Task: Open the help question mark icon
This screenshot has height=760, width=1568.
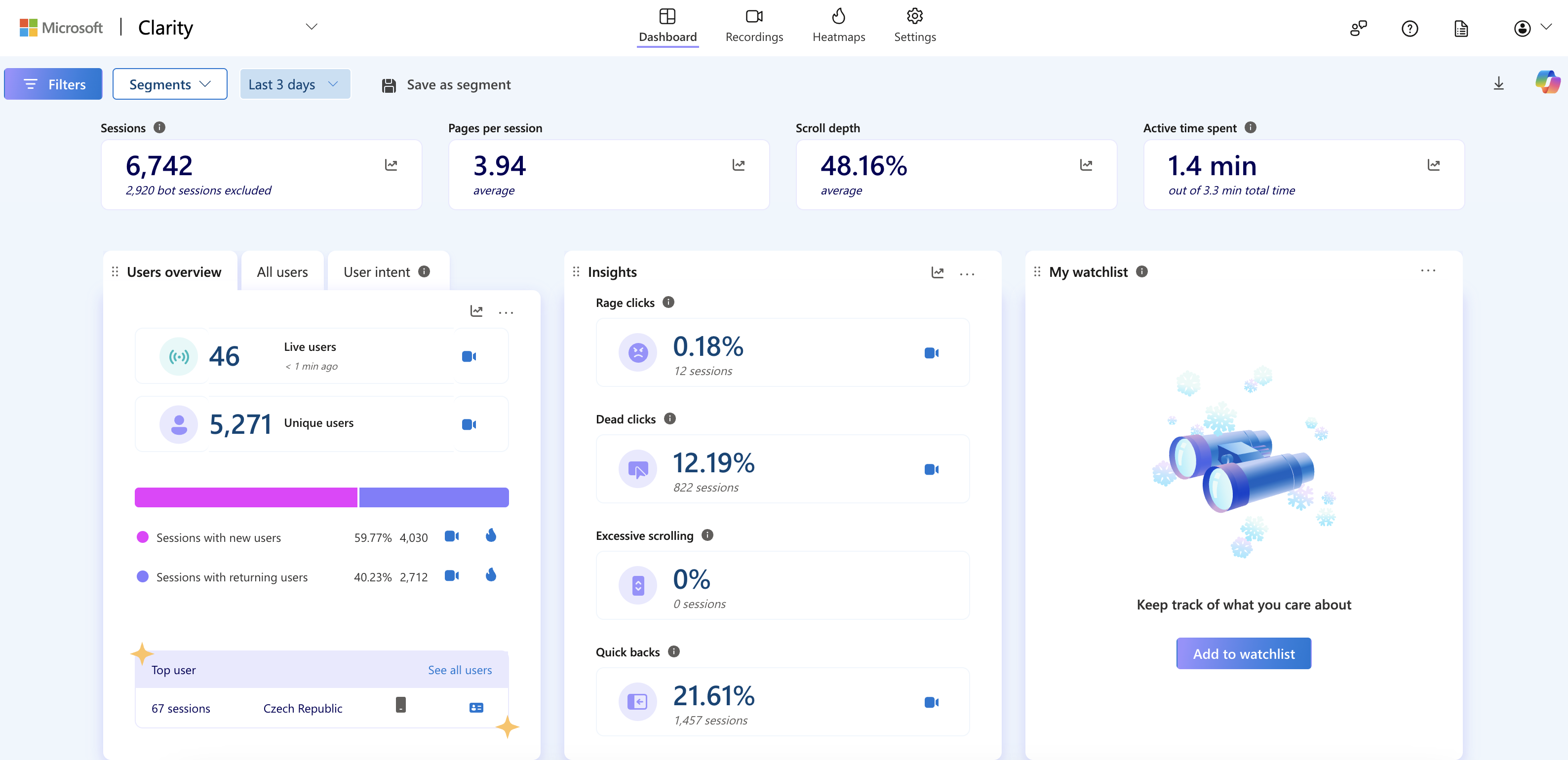Action: point(1409,29)
